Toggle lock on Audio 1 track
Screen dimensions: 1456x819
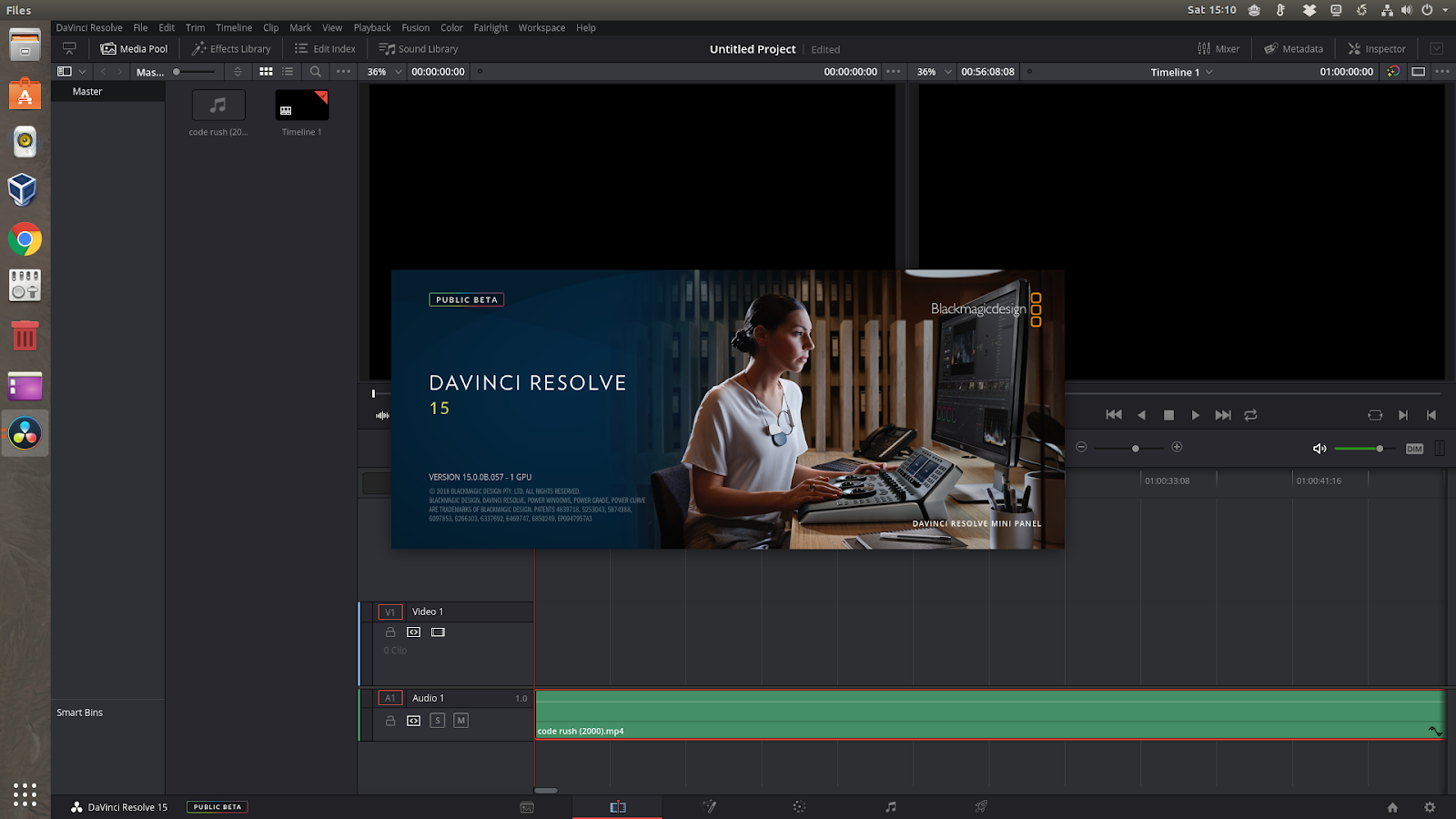(x=390, y=721)
